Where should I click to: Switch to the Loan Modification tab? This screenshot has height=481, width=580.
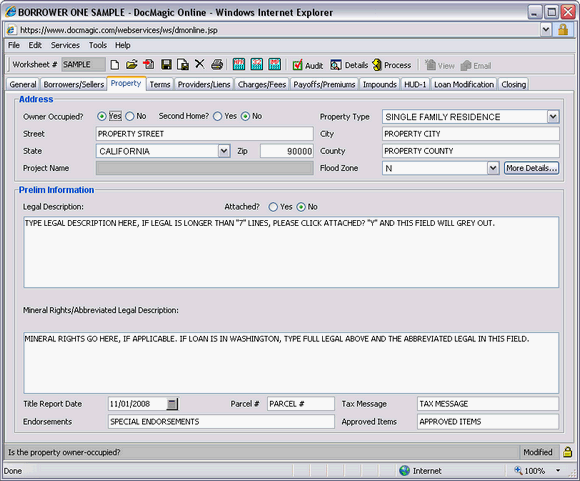point(464,84)
